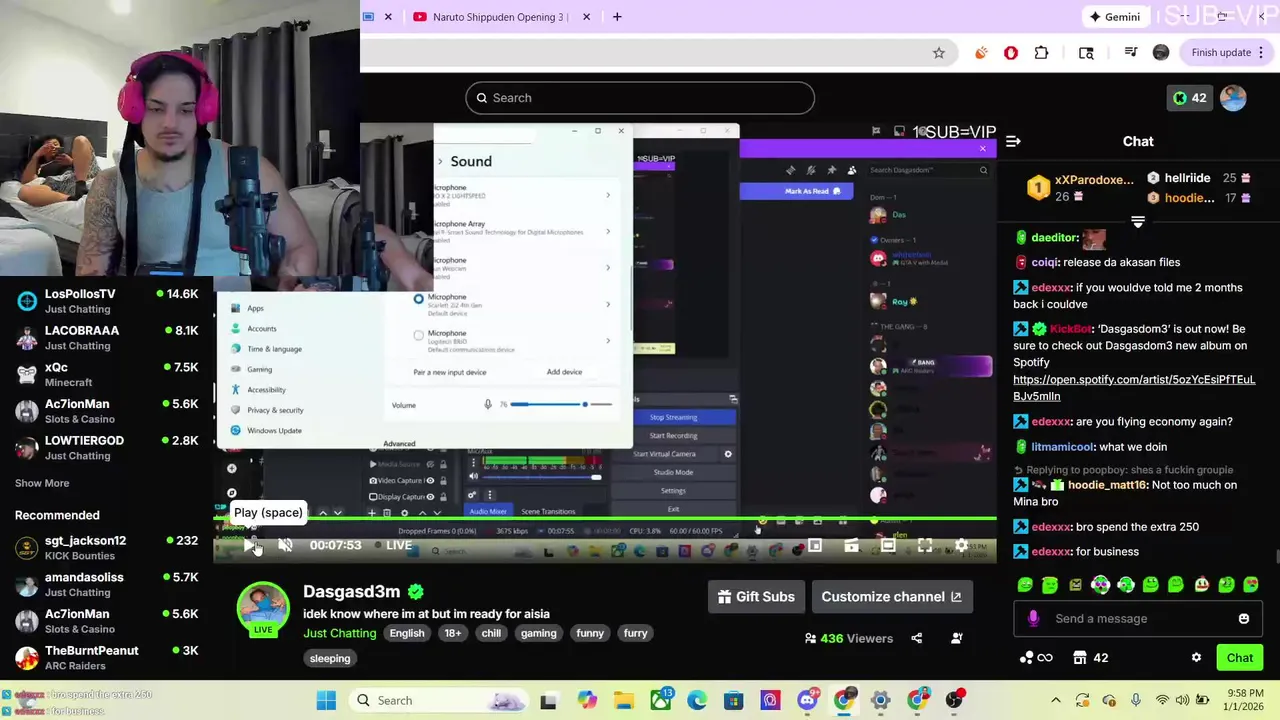Image resolution: width=1280 pixels, height=720 pixels.
Task: Select the furry tag
Action: tap(636, 633)
